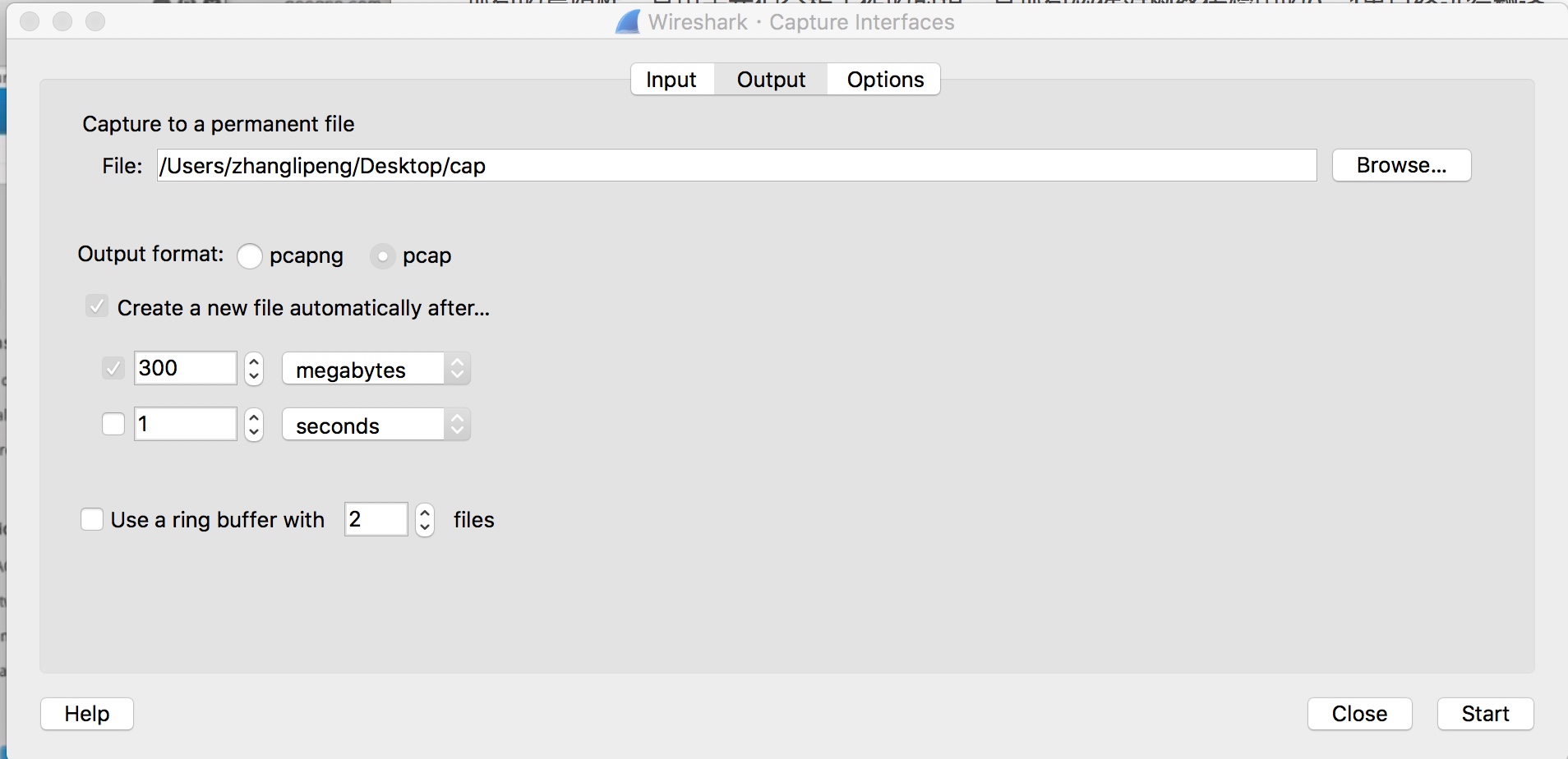This screenshot has width=1568, height=759.
Task: Click the capture File path field
Action: [736, 165]
